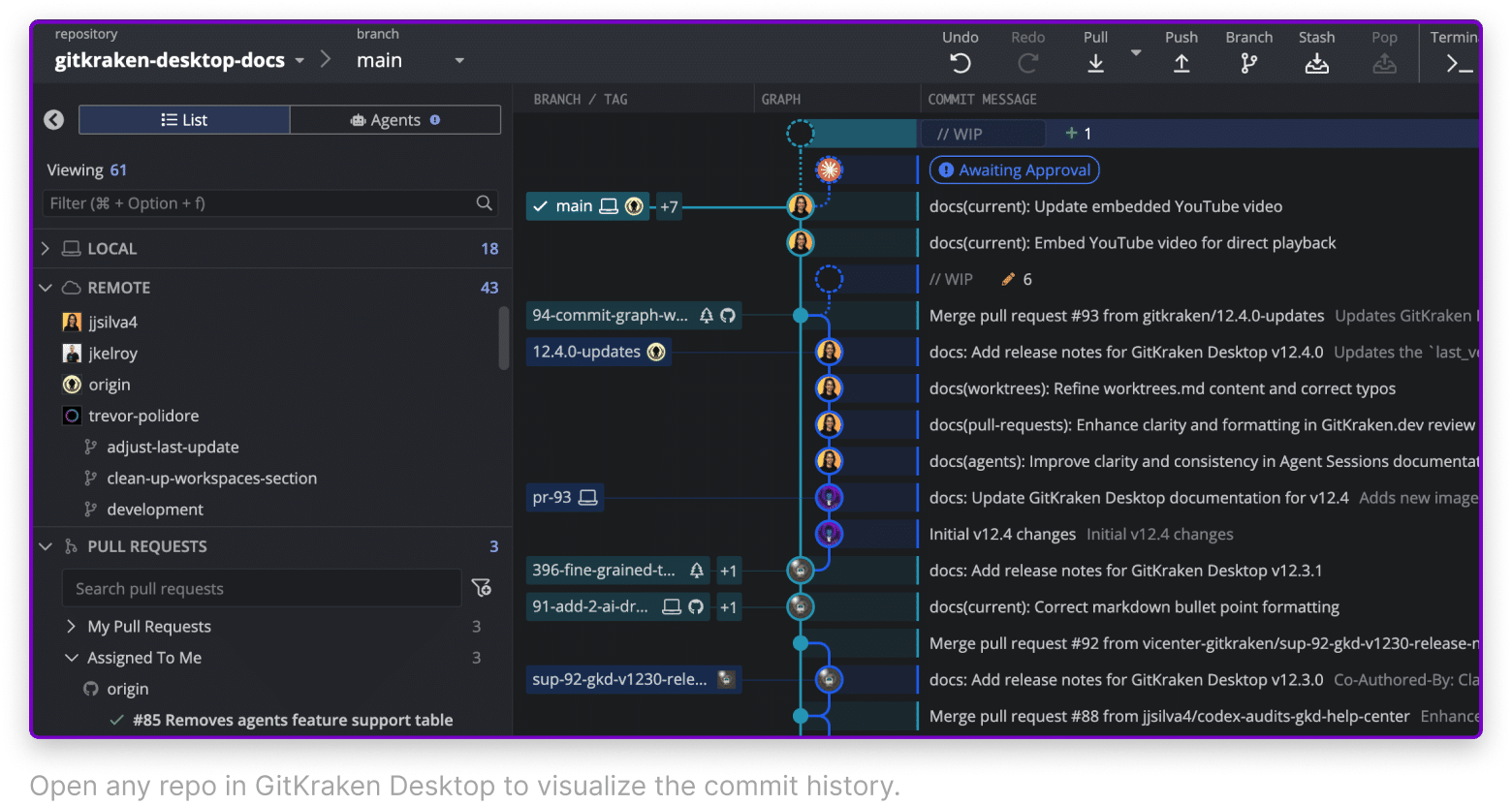
Task: Click the 396-fine-grained-t... branch label
Action: coord(618,571)
